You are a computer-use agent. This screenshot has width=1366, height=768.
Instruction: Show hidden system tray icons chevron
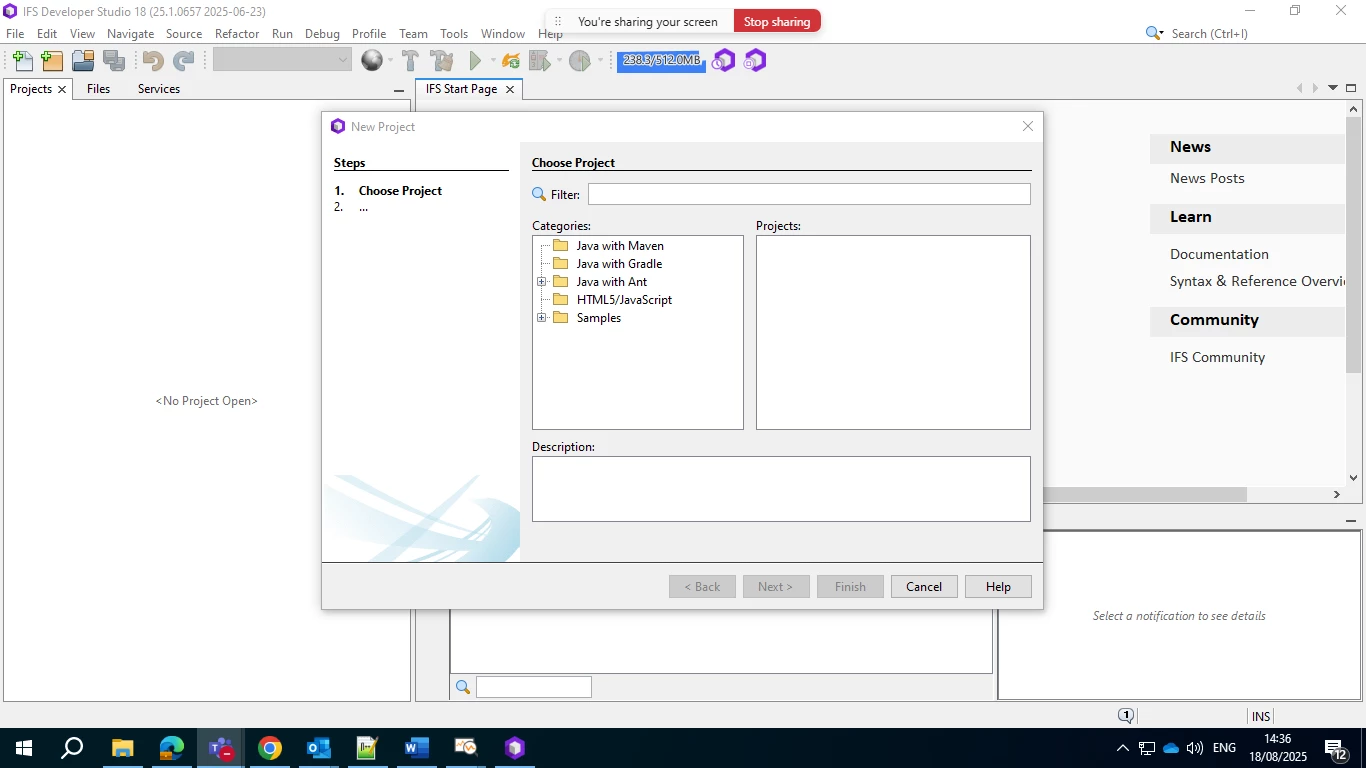[x=1122, y=748]
